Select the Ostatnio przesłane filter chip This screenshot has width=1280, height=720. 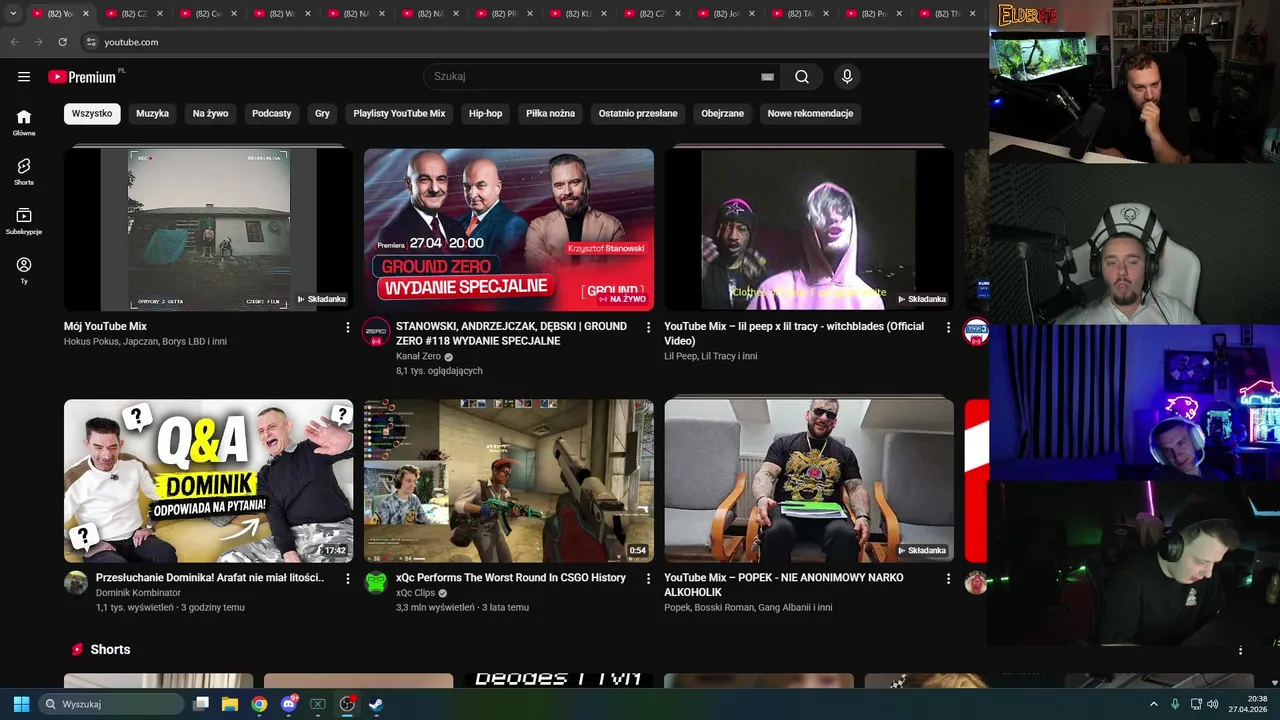638,113
